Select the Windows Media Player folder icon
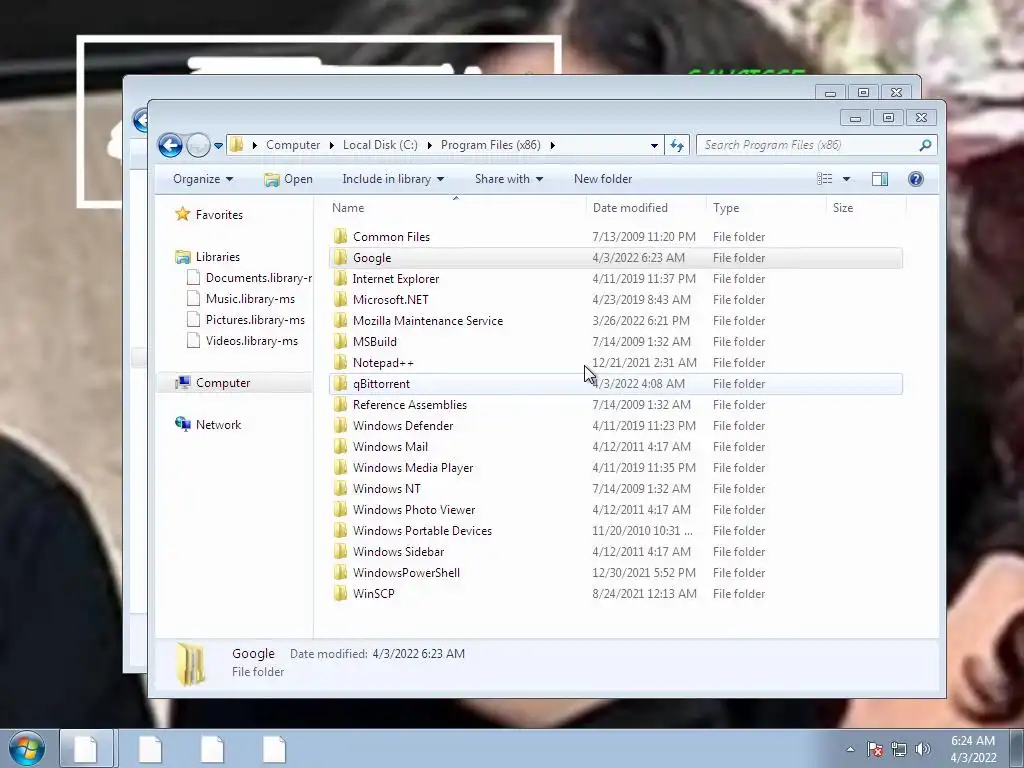Viewport: 1024px width, 768px height. pyautogui.click(x=340, y=468)
